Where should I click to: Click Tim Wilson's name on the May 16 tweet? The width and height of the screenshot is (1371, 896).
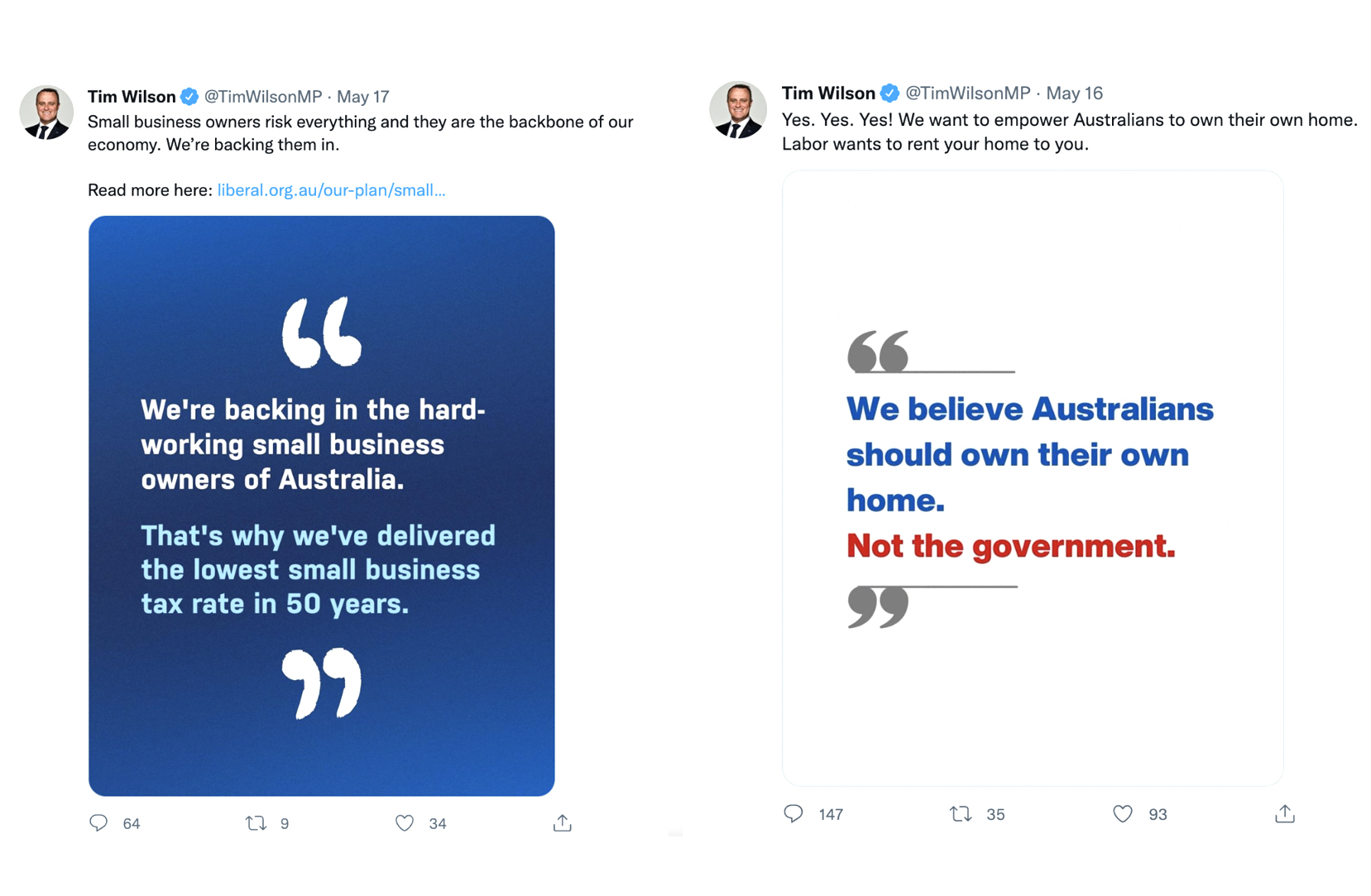coord(828,93)
